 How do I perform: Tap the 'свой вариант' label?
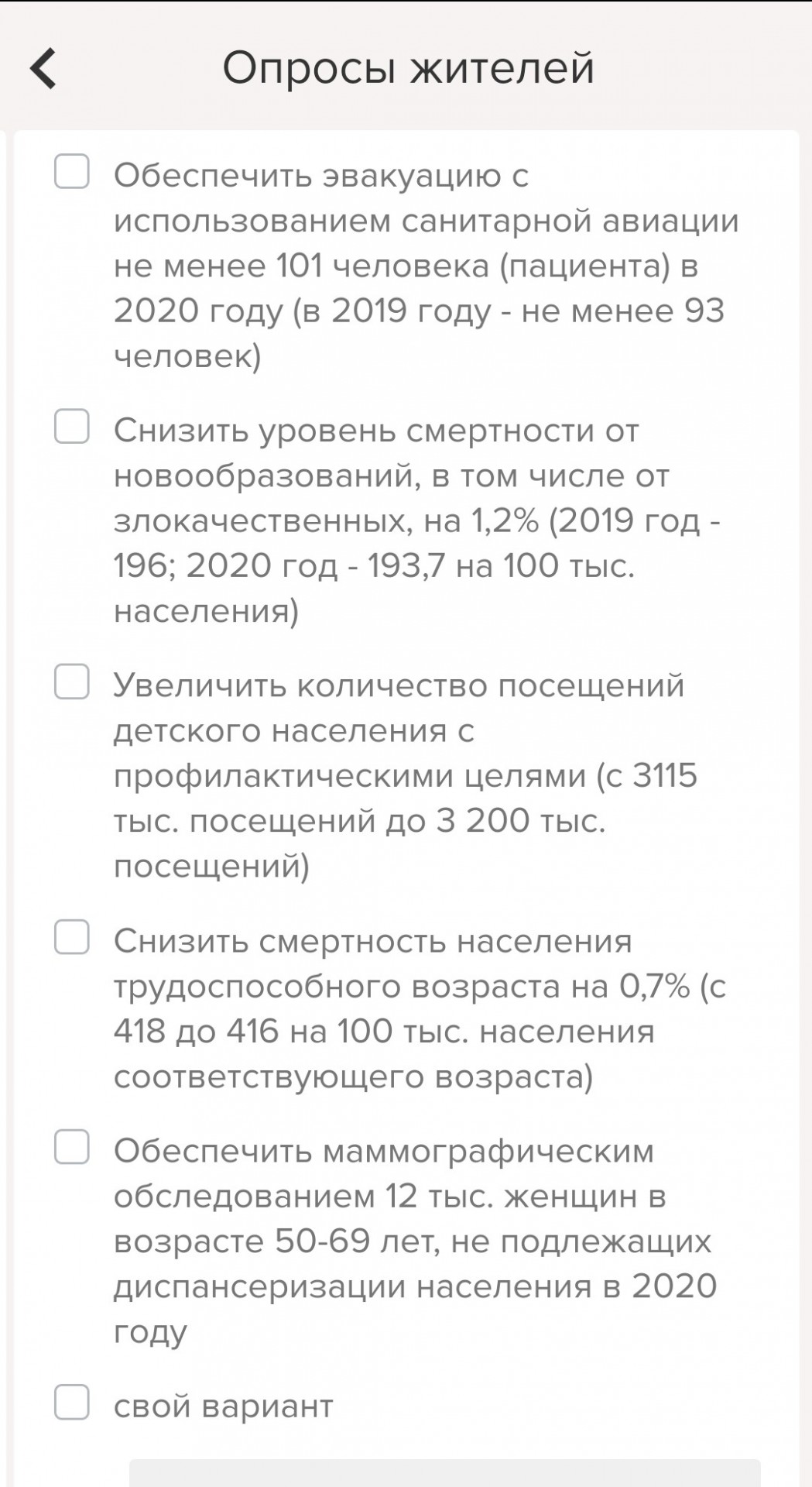[x=223, y=1406]
